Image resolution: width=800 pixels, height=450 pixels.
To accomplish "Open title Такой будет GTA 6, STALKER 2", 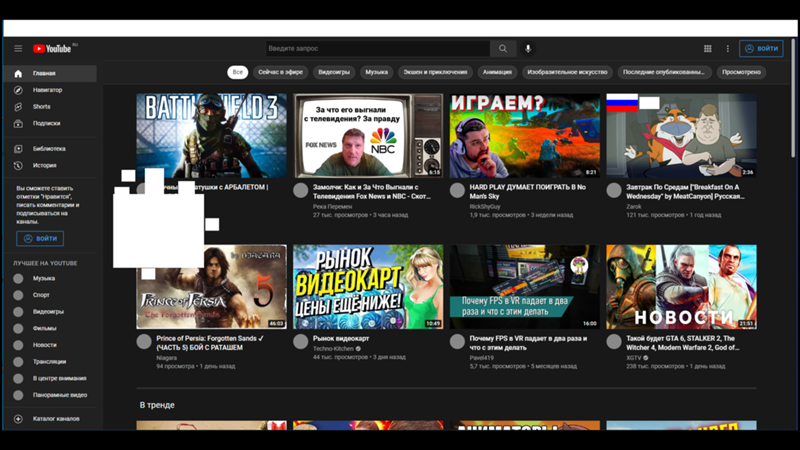I will (682, 343).
